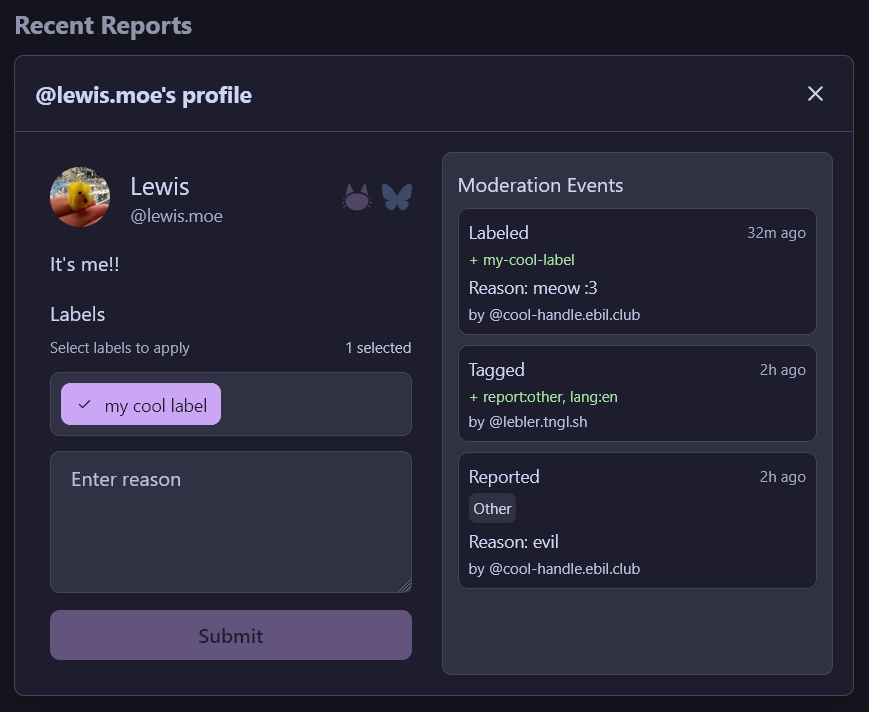This screenshot has height=712, width=869.
Task: Click the @lewis.moe handle under Lewis
Action: point(176,216)
